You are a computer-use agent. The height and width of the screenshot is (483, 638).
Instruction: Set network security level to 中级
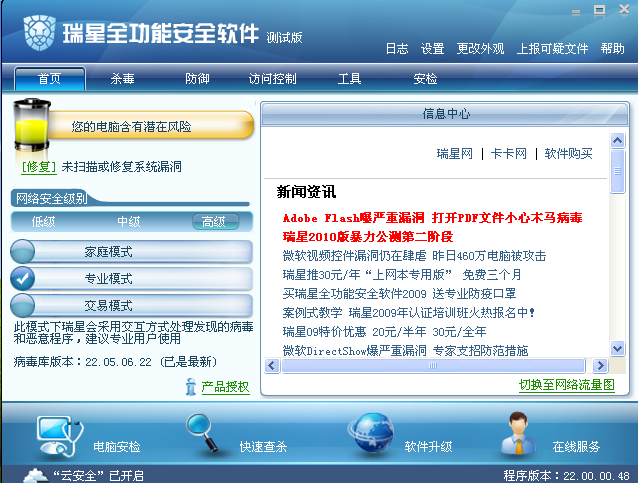129,222
